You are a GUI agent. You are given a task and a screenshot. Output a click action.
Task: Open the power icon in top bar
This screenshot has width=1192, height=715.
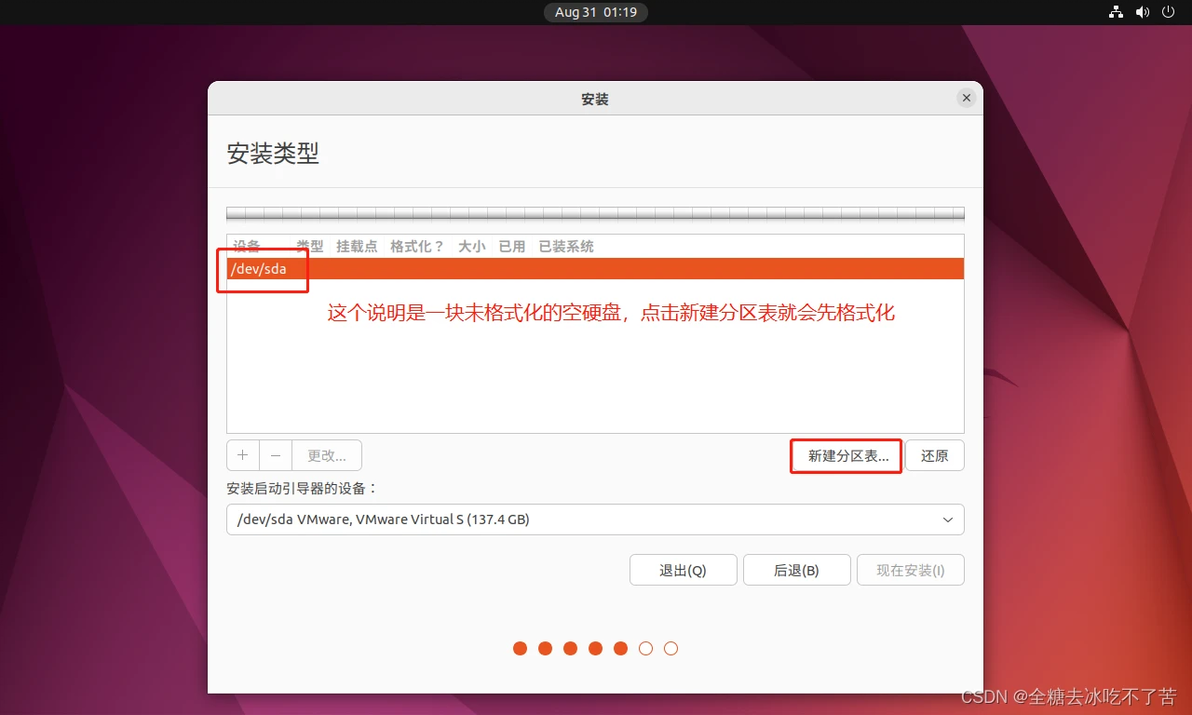pyautogui.click(x=1168, y=12)
